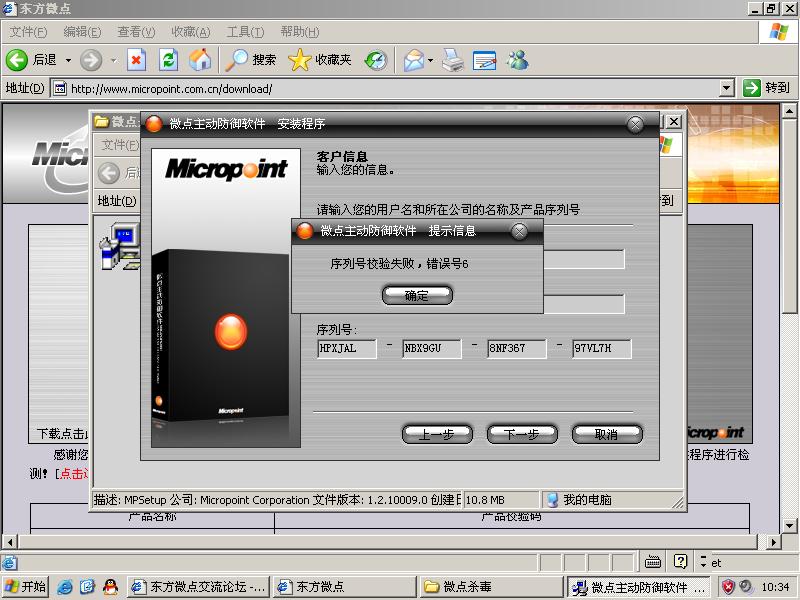Open the 收藏(A) menu
This screenshot has width=800, height=600.
pos(190,32)
